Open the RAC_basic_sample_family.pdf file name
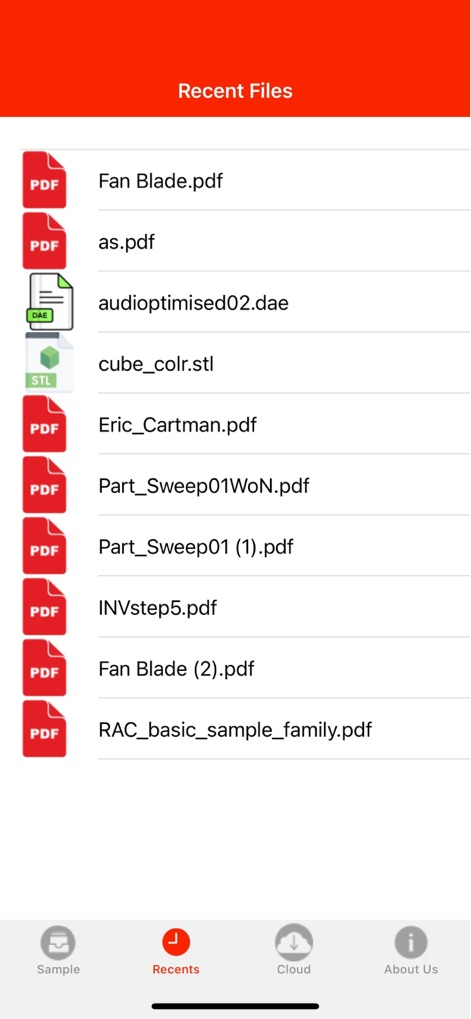471x1019 pixels. [235, 729]
